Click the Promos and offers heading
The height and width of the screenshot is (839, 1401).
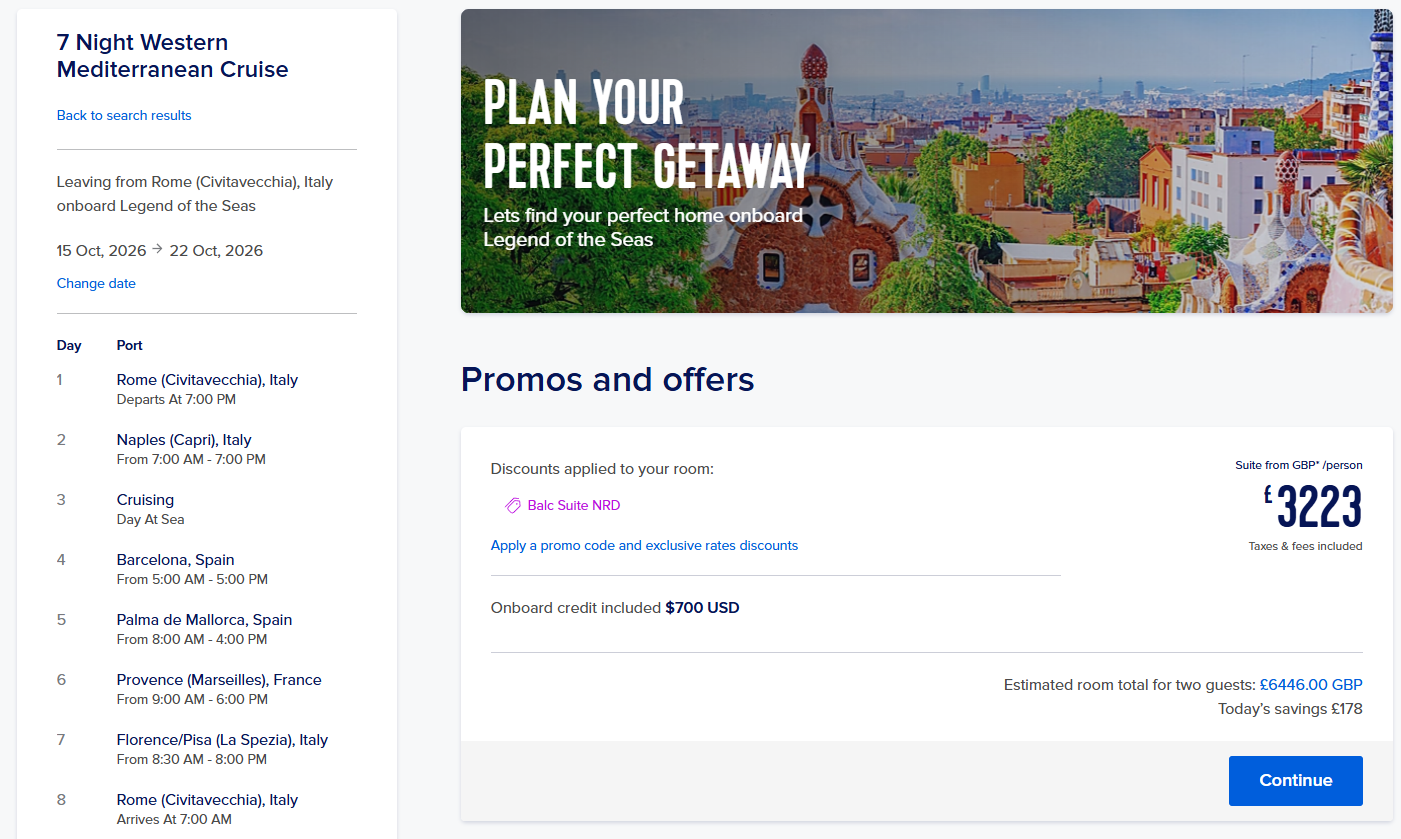[x=608, y=380]
